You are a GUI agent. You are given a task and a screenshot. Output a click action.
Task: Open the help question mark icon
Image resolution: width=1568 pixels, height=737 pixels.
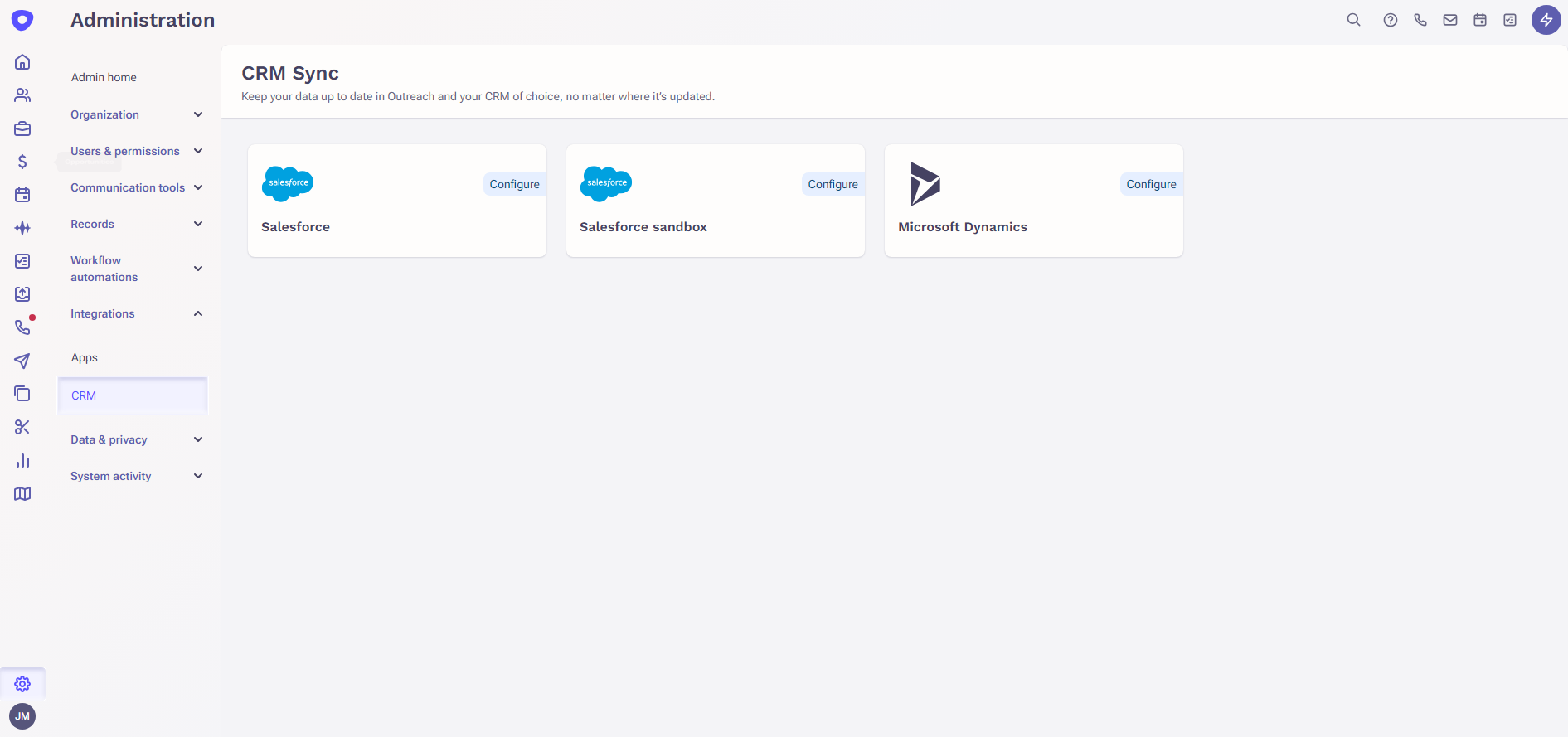[1391, 20]
